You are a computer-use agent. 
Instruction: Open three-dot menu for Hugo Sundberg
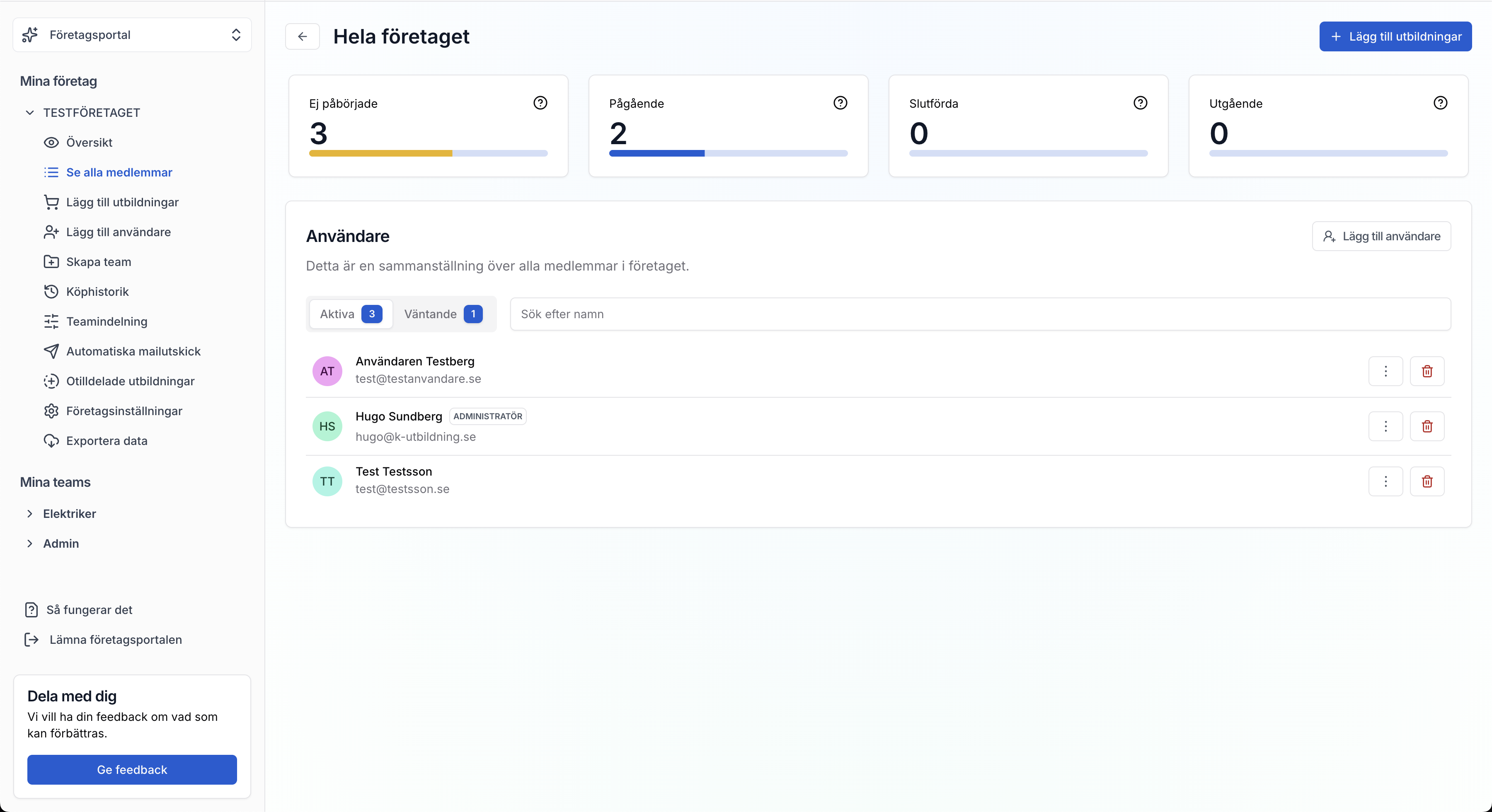point(1385,426)
